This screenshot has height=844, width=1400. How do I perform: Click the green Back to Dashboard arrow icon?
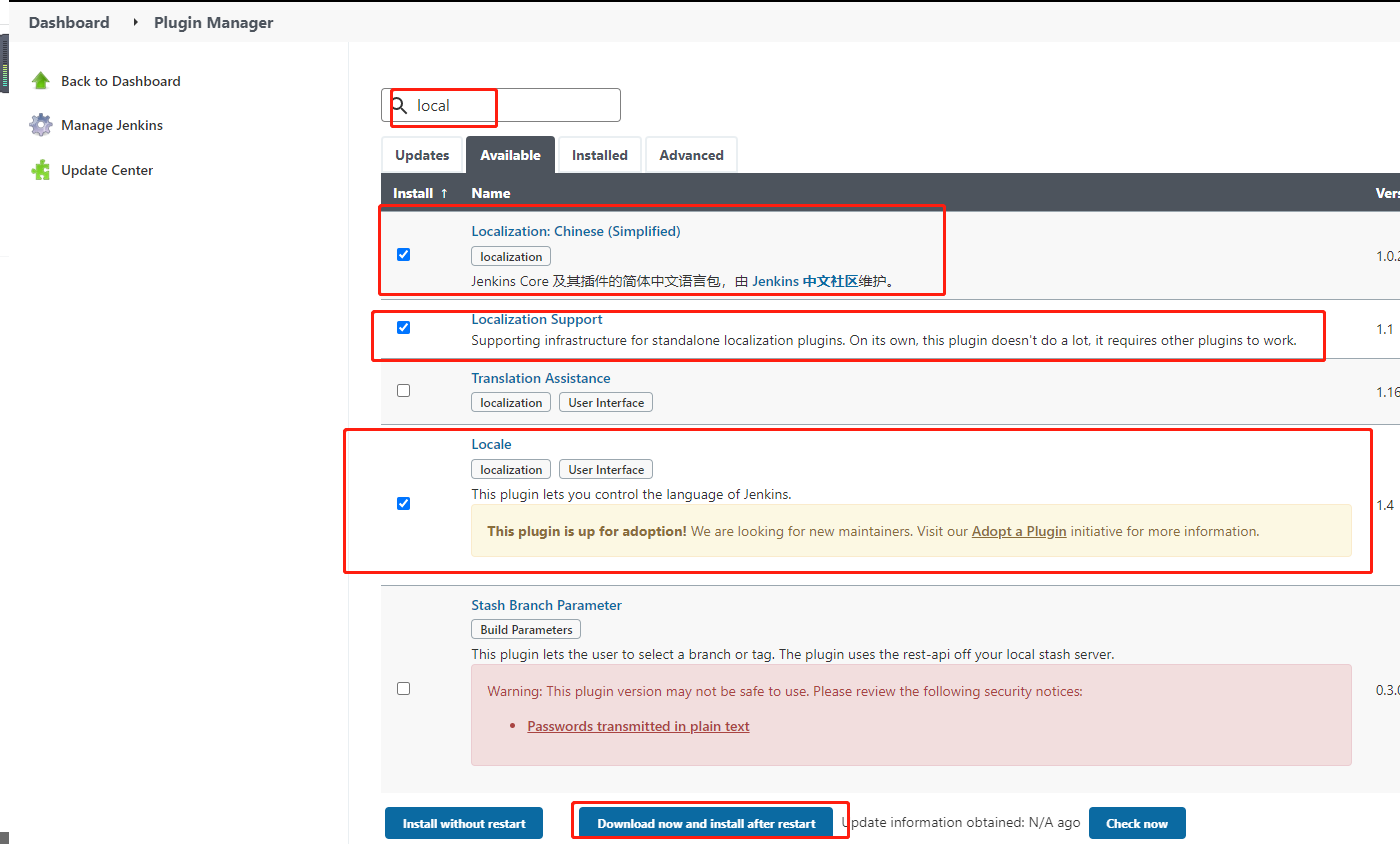coord(41,81)
